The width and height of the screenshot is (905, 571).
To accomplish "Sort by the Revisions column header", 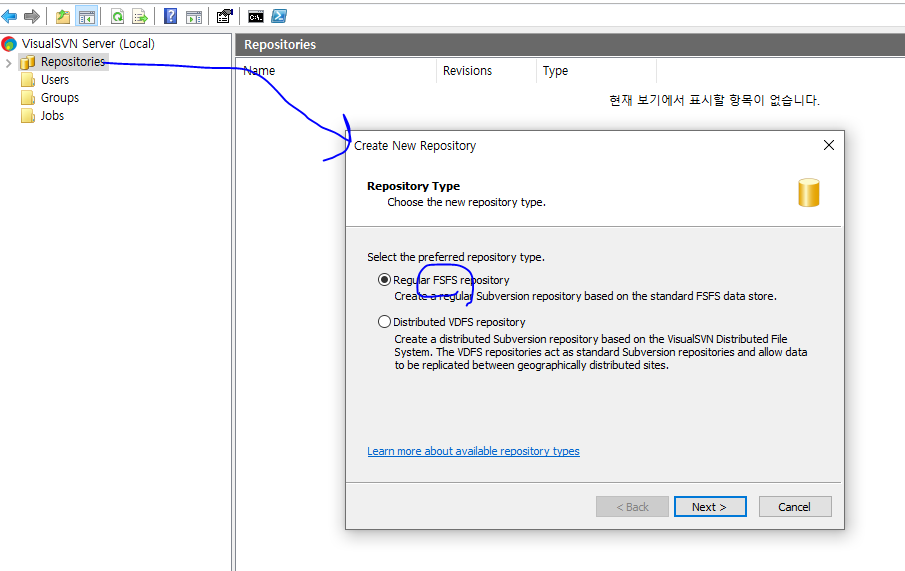I will [x=487, y=71].
